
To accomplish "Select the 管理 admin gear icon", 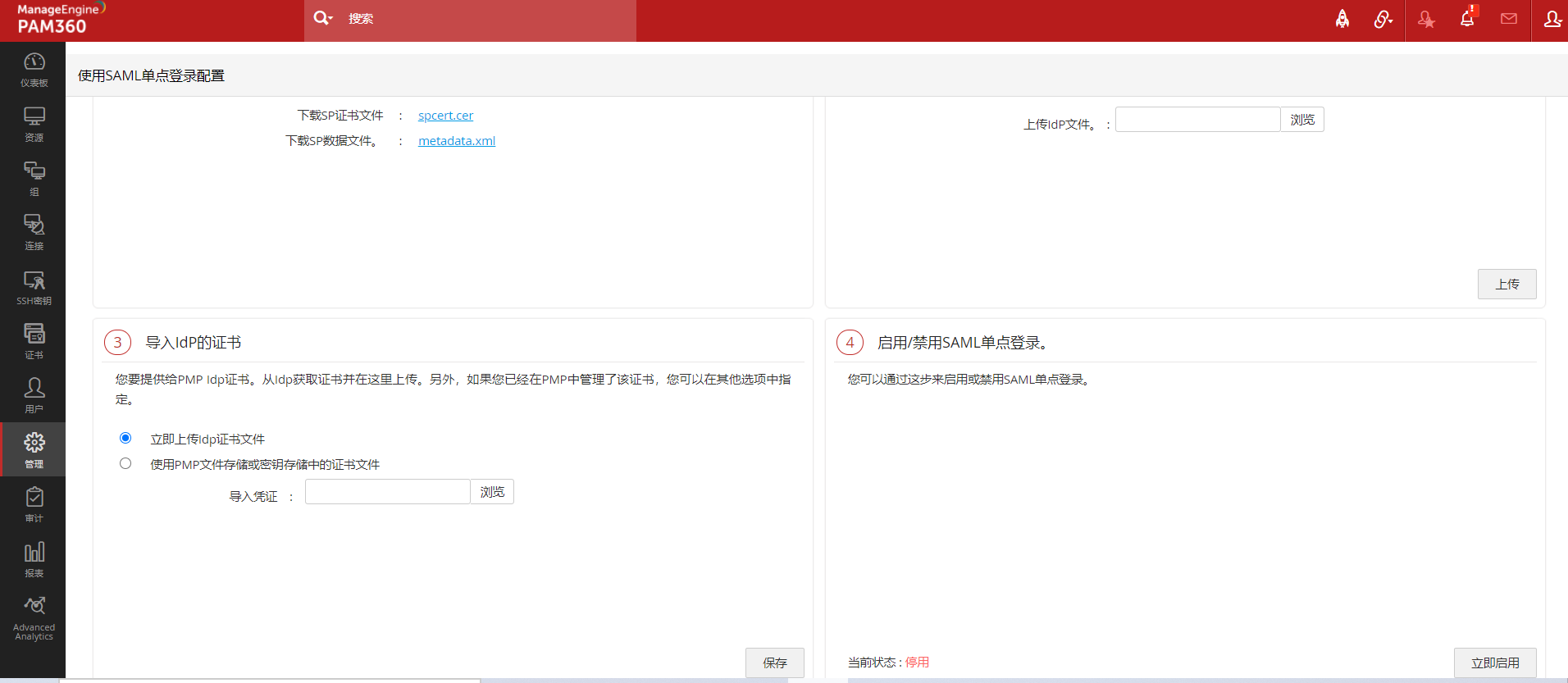I will [x=34, y=449].
